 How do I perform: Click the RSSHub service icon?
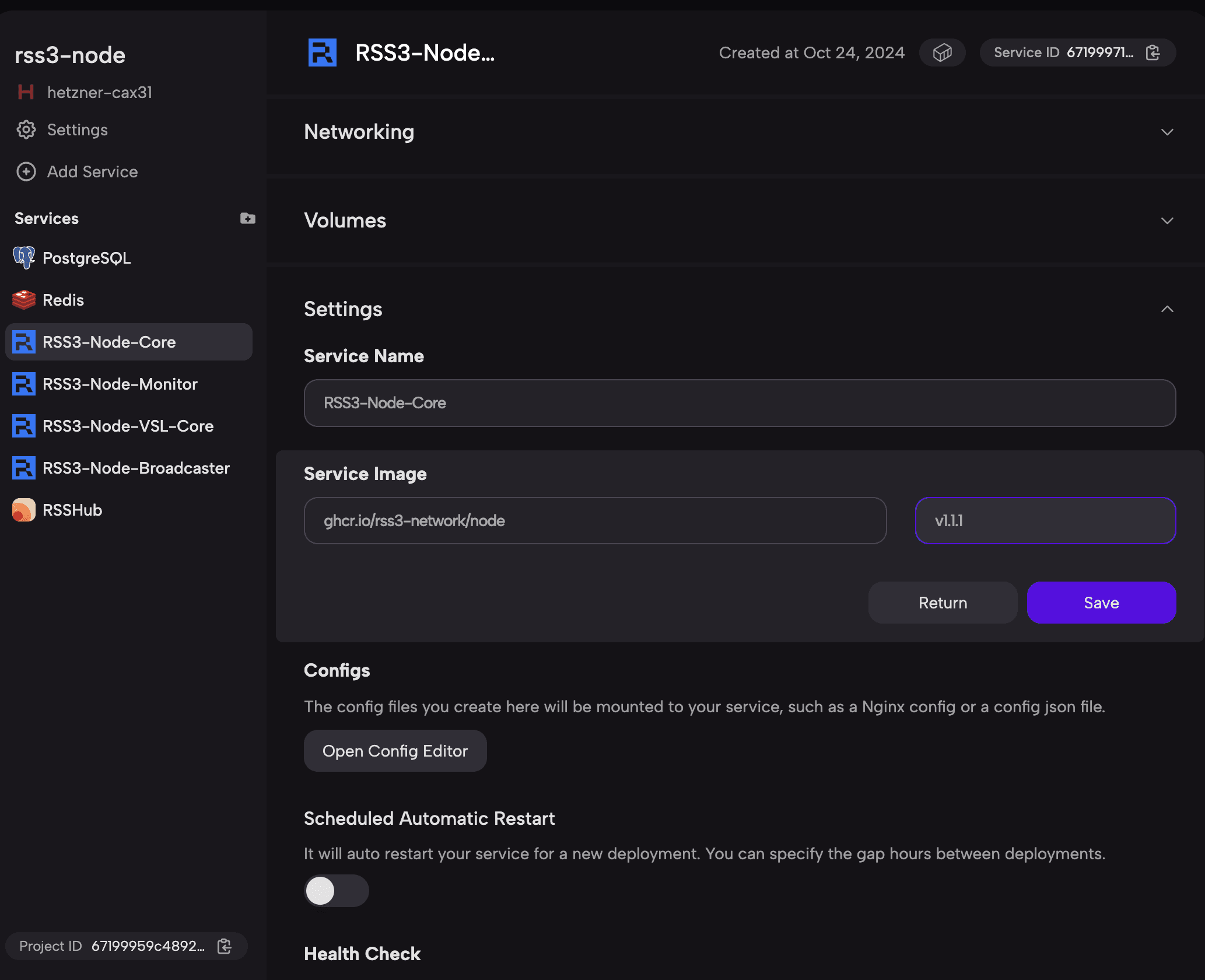(24, 510)
